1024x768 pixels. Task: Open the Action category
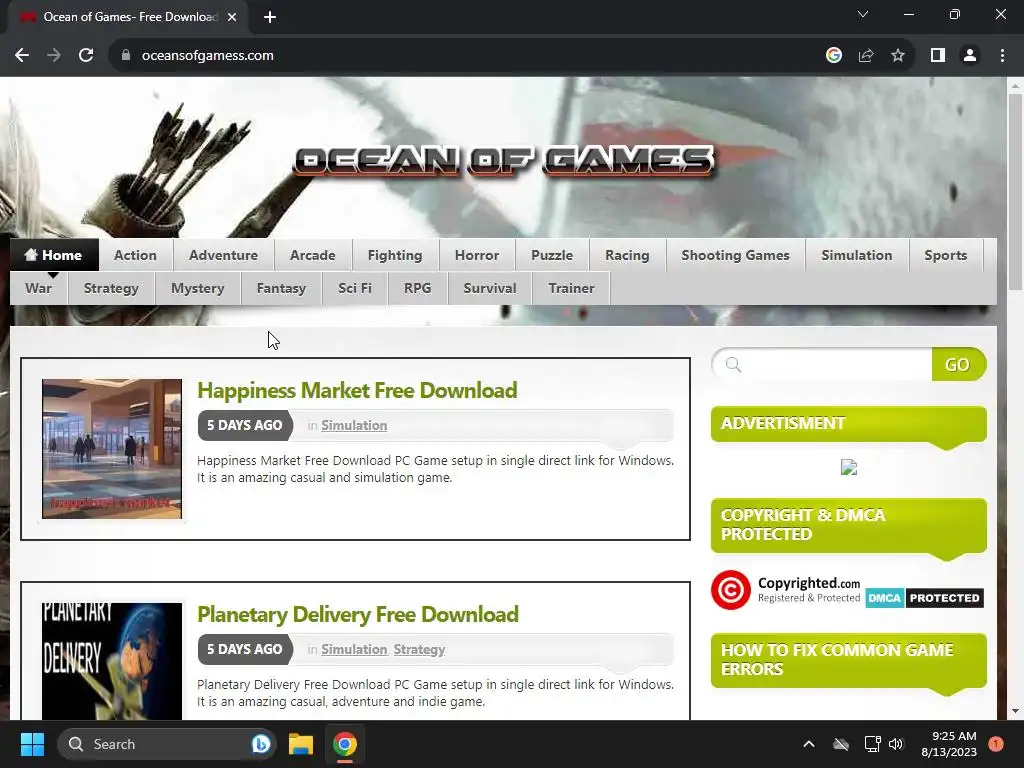coord(135,255)
